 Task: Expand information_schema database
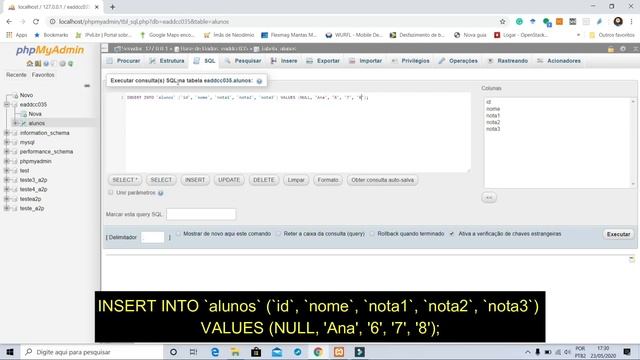pyautogui.click(x=7, y=133)
